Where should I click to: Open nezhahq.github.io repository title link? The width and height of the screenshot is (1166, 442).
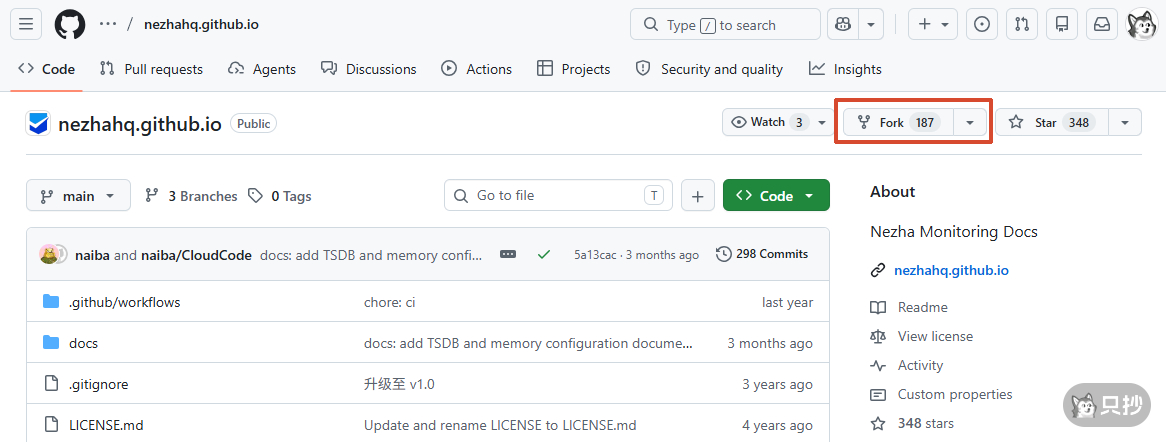click(140, 124)
